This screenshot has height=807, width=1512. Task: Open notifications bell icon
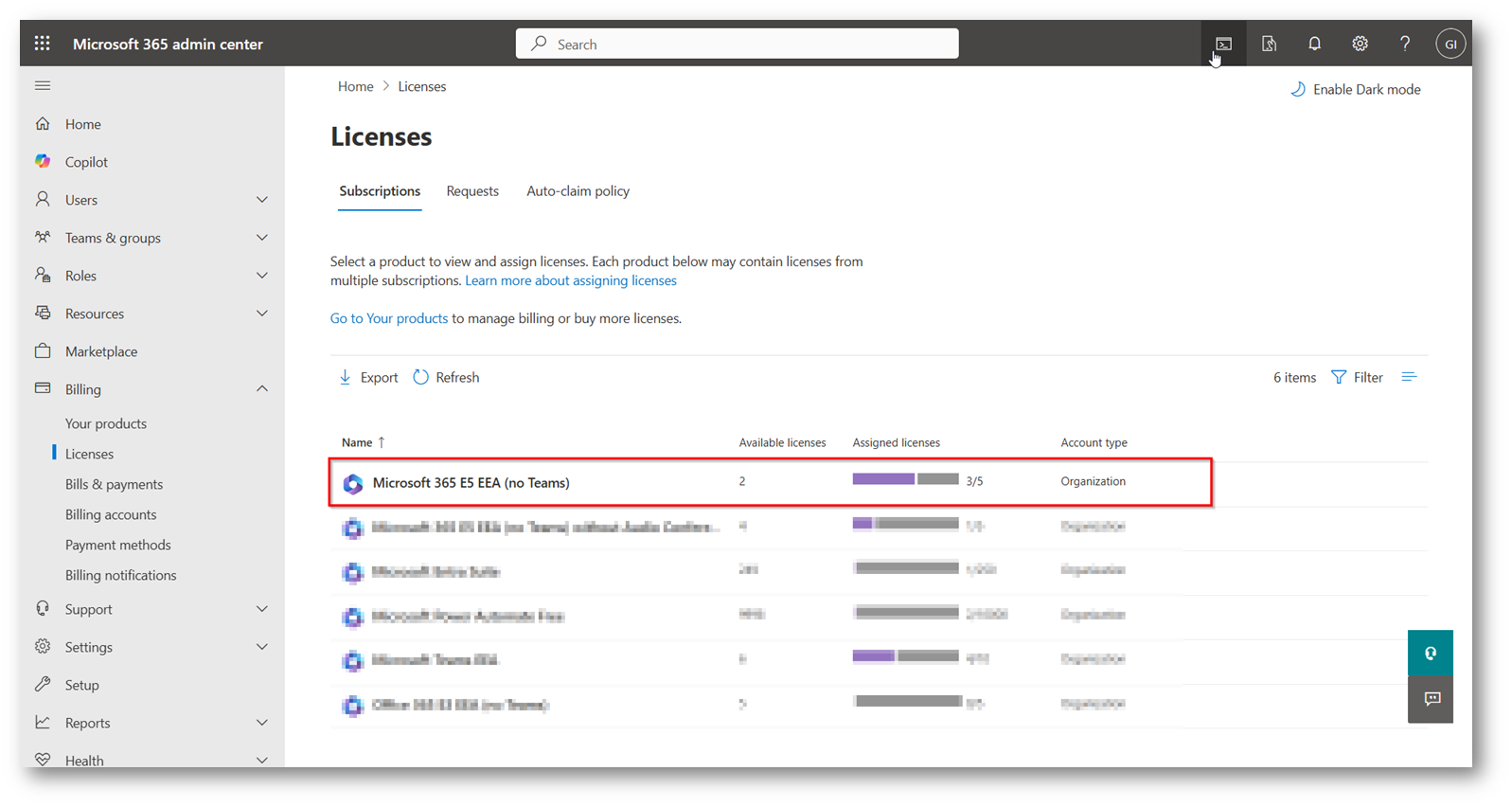click(1314, 44)
